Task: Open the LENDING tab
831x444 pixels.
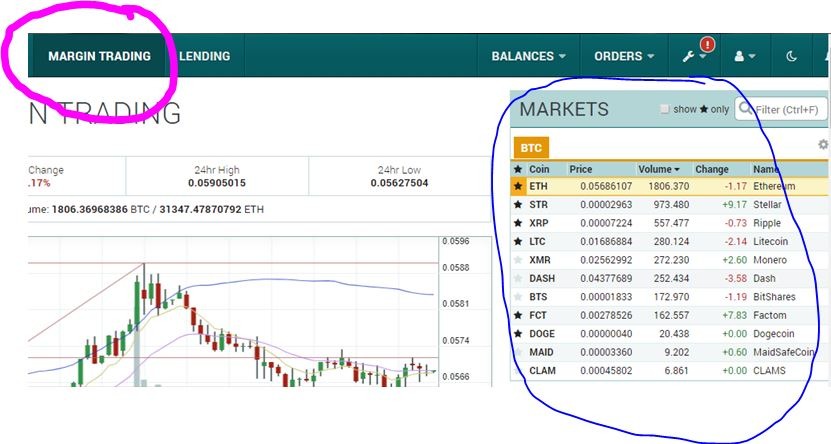Action: coord(205,56)
